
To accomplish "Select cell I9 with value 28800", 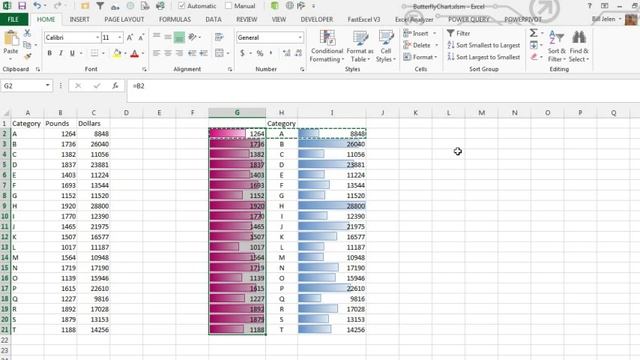I will (332, 206).
